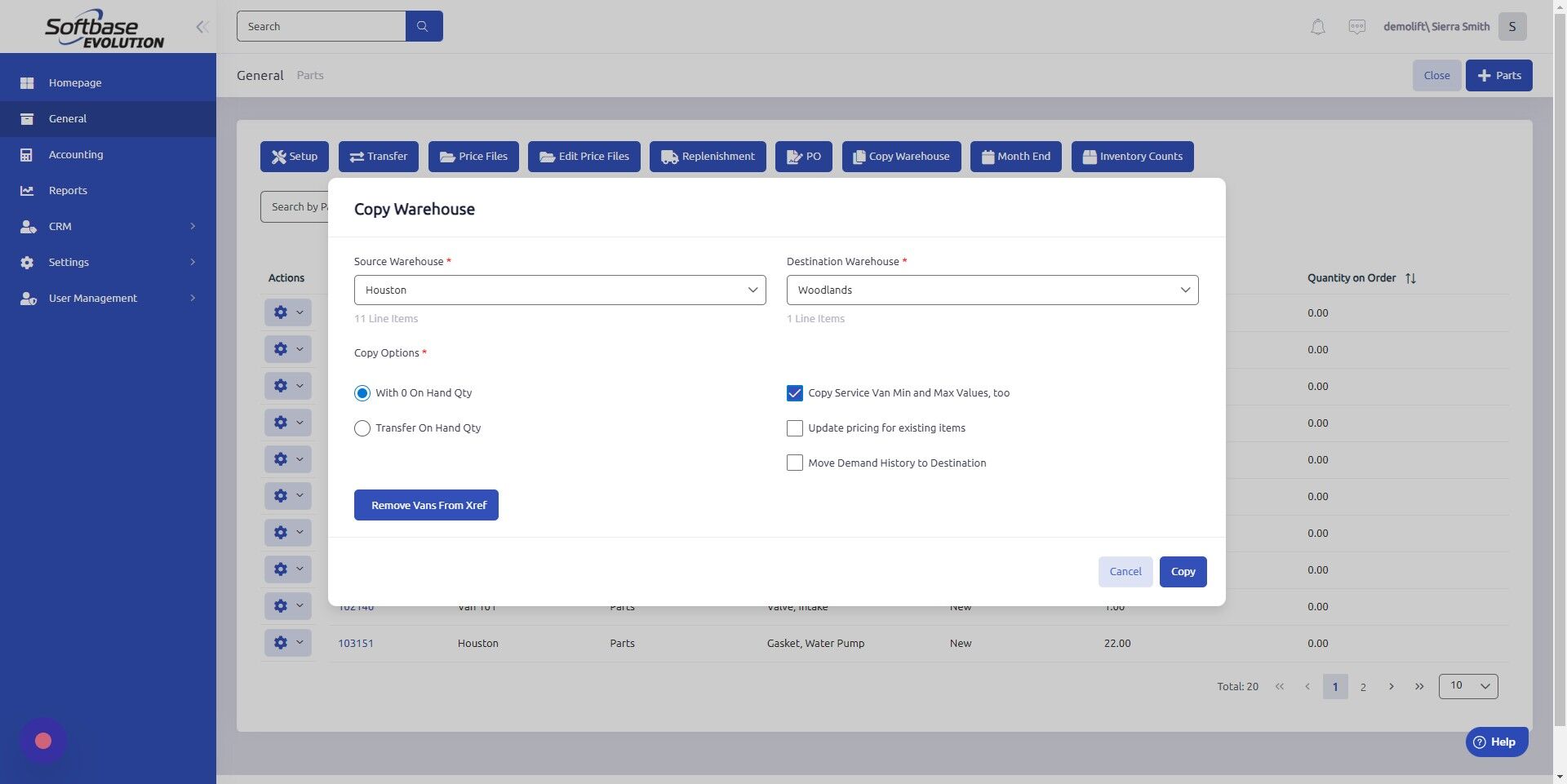1567x784 pixels.
Task: Click the Settings gear icon in sidebar
Action: 27,263
